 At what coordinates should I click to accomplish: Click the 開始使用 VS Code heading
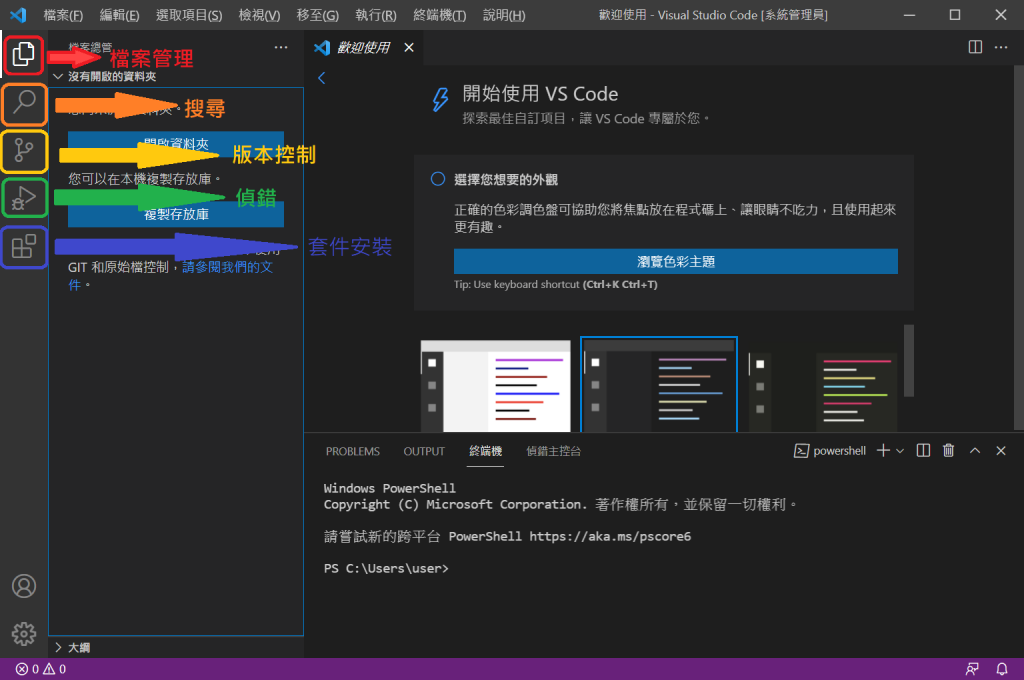(540, 94)
